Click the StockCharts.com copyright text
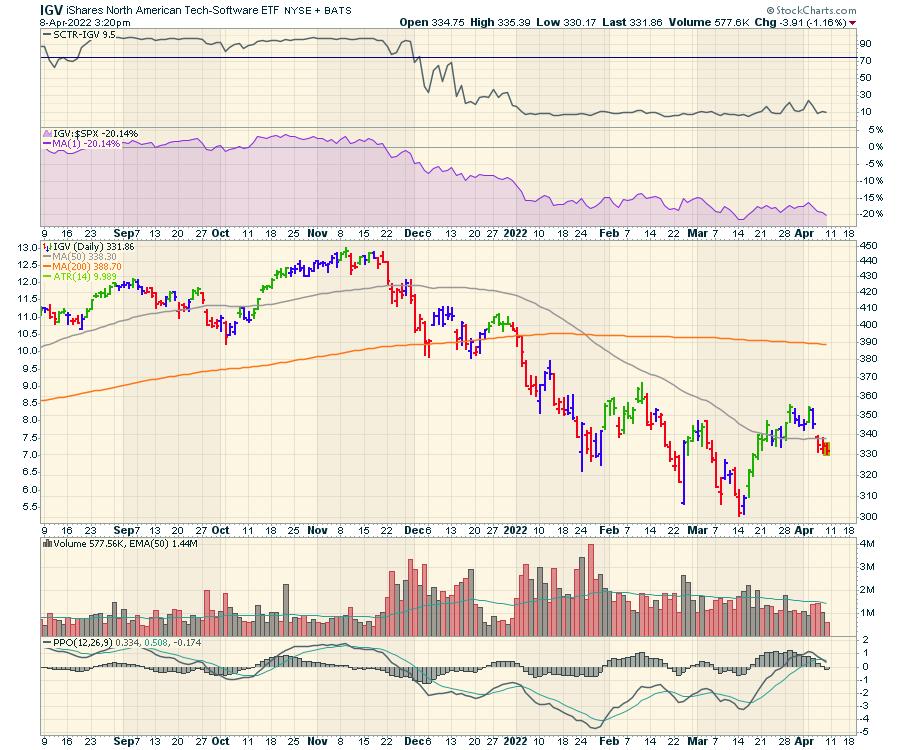This screenshot has width=900, height=750. [x=812, y=10]
